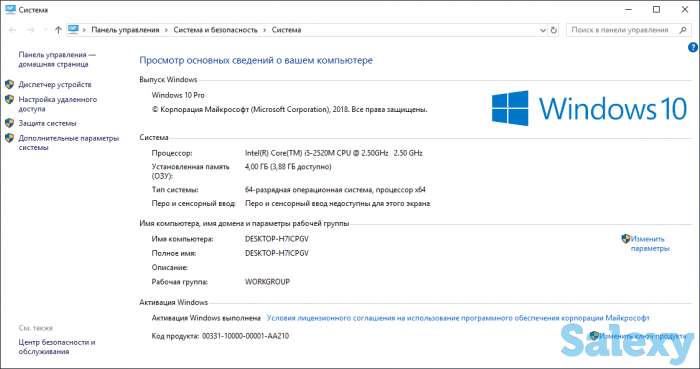Open 'Панель управления — домашняя страница' link
Viewport: 700px width, 369px height.
click(x=57, y=59)
